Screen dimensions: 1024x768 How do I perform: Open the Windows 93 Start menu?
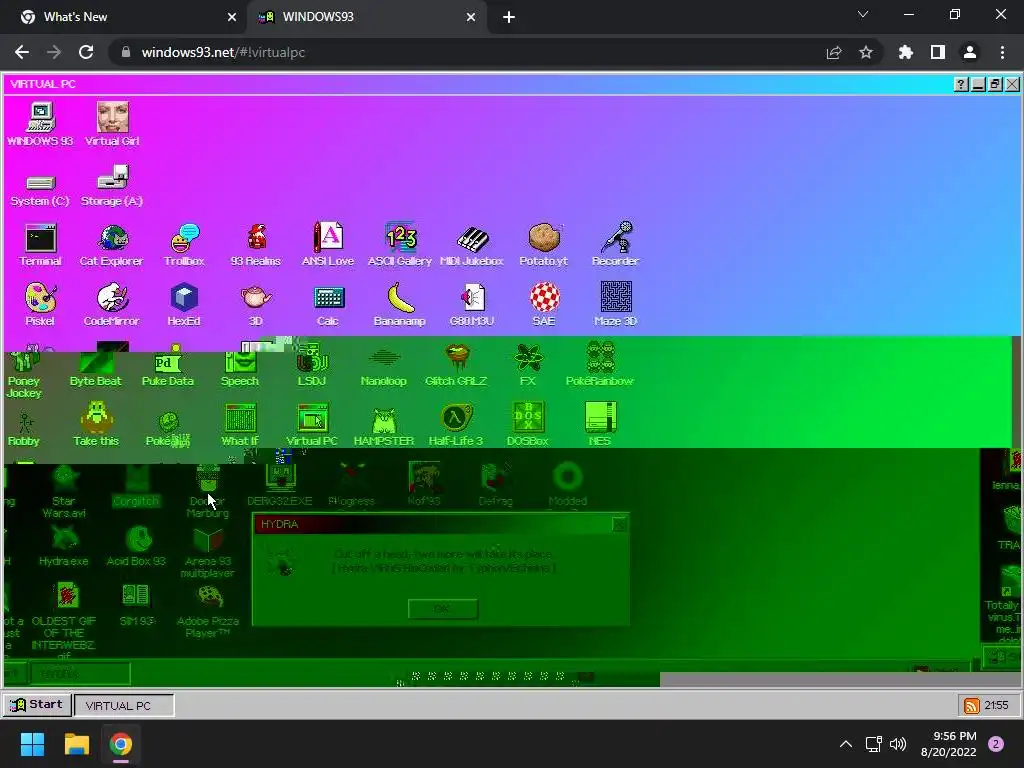37,705
